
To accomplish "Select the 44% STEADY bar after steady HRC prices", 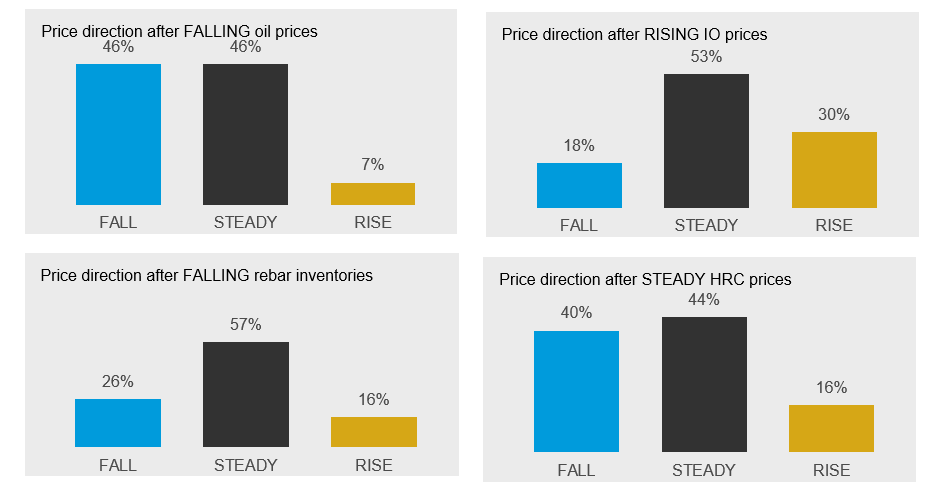I will click(x=704, y=384).
